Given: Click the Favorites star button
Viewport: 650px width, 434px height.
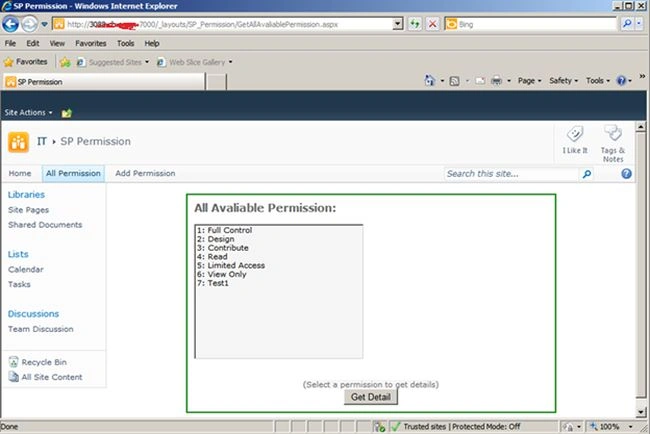Looking at the screenshot, I should [26, 62].
